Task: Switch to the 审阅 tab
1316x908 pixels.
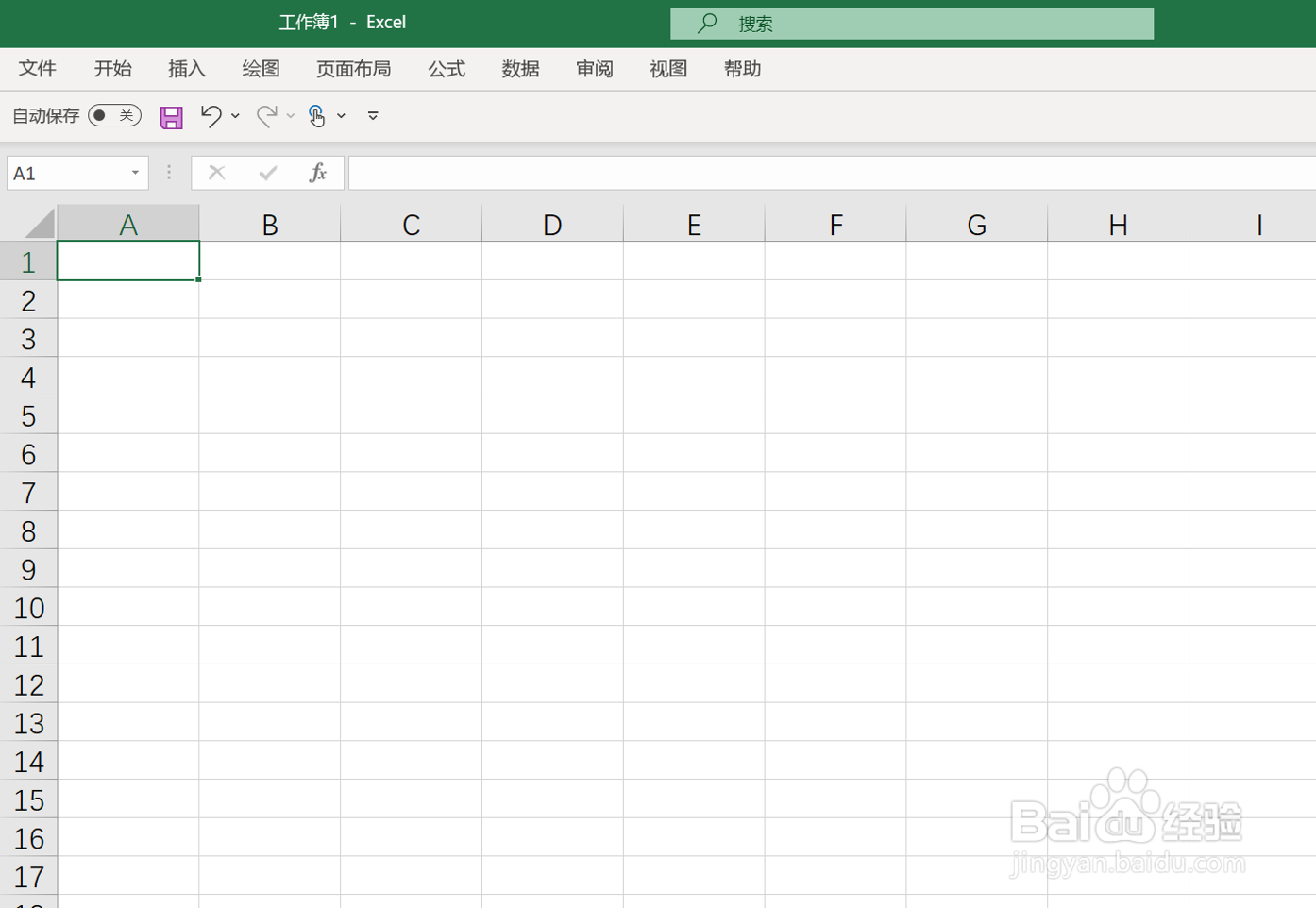Action: click(x=595, y=69)
